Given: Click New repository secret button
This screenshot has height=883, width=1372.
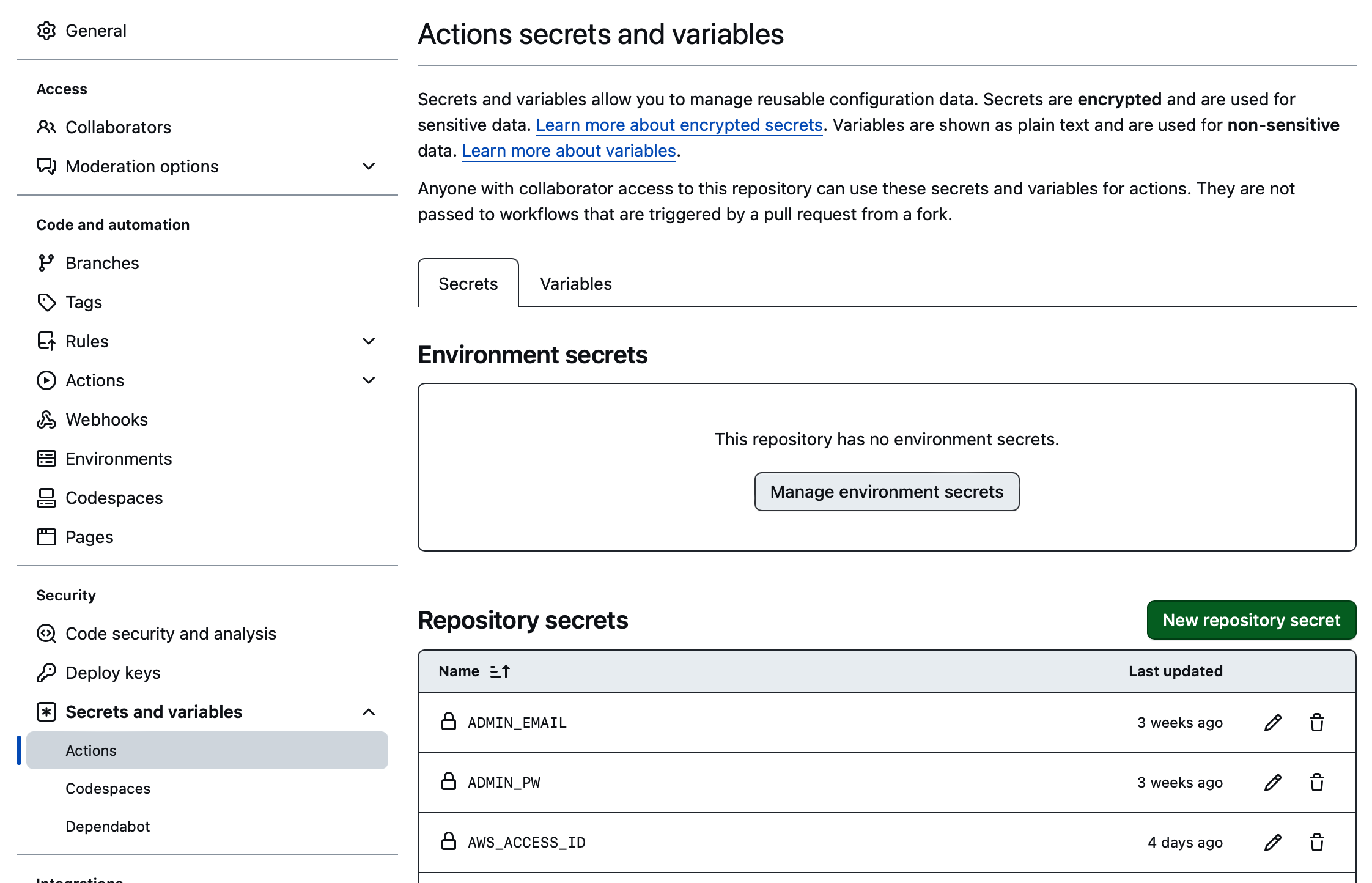Looking at the screenshot, I should coord(1251,620).
